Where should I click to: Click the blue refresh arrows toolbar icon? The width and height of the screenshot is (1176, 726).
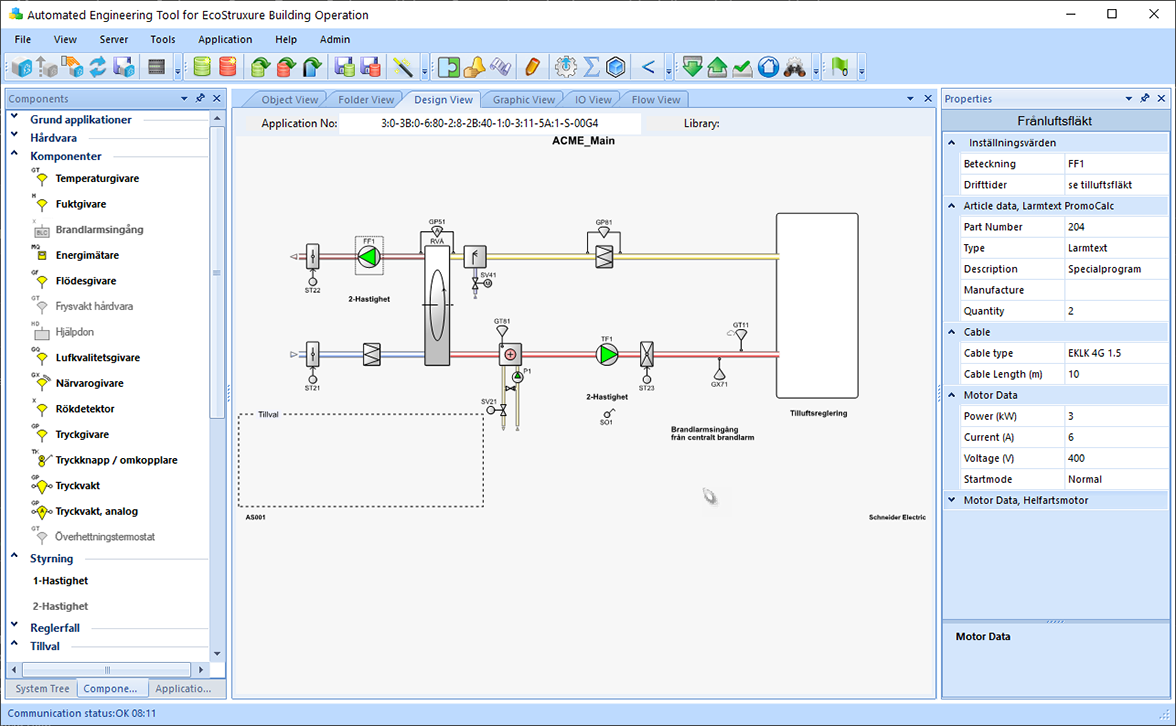tap(98, 67)
